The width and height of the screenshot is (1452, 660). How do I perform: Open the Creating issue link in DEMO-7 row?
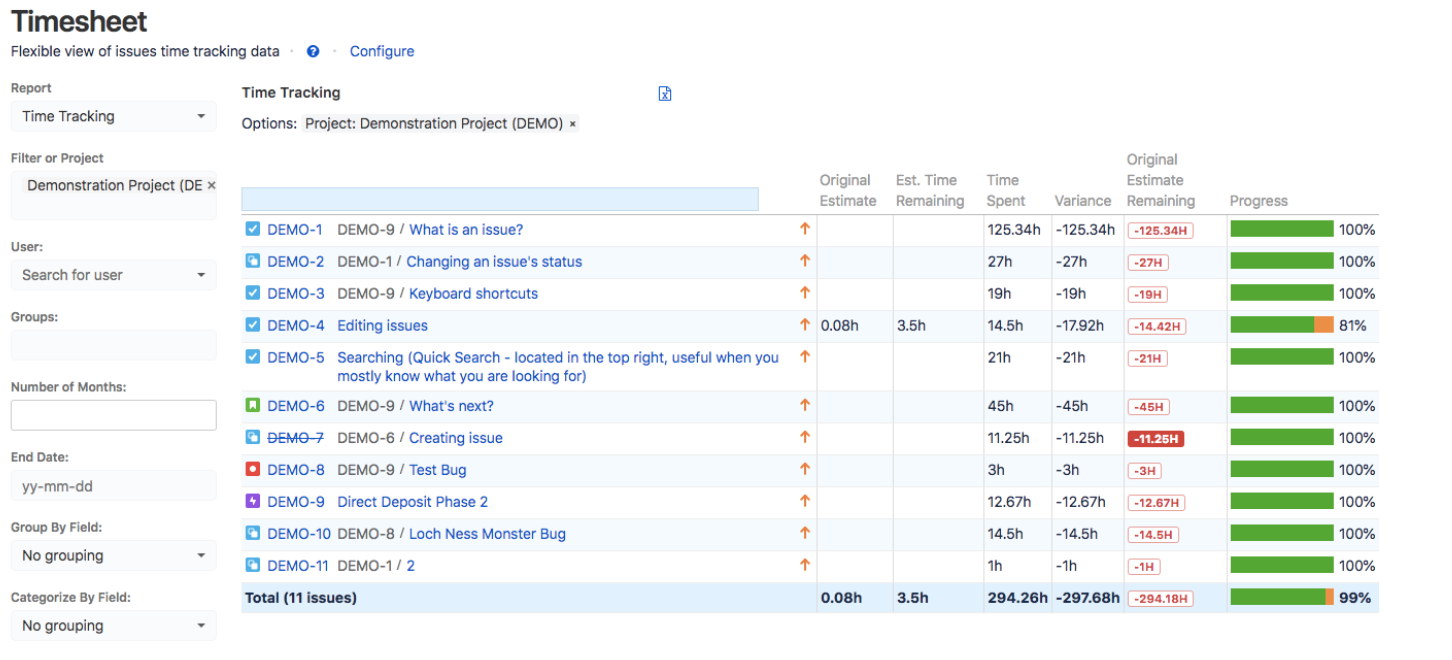[455, 437]
